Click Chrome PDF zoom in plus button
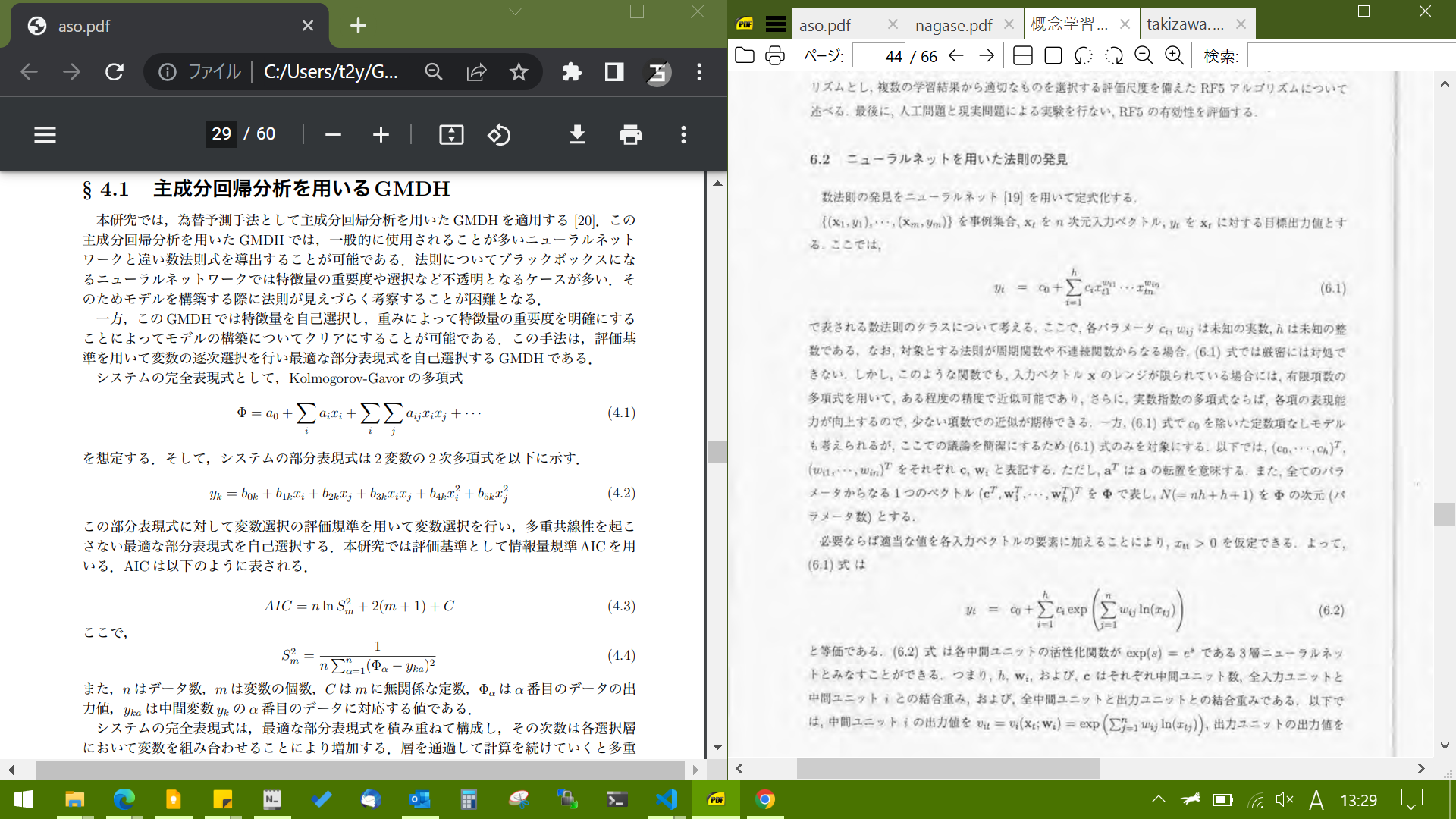1456x819 pixels. [381, 135]
